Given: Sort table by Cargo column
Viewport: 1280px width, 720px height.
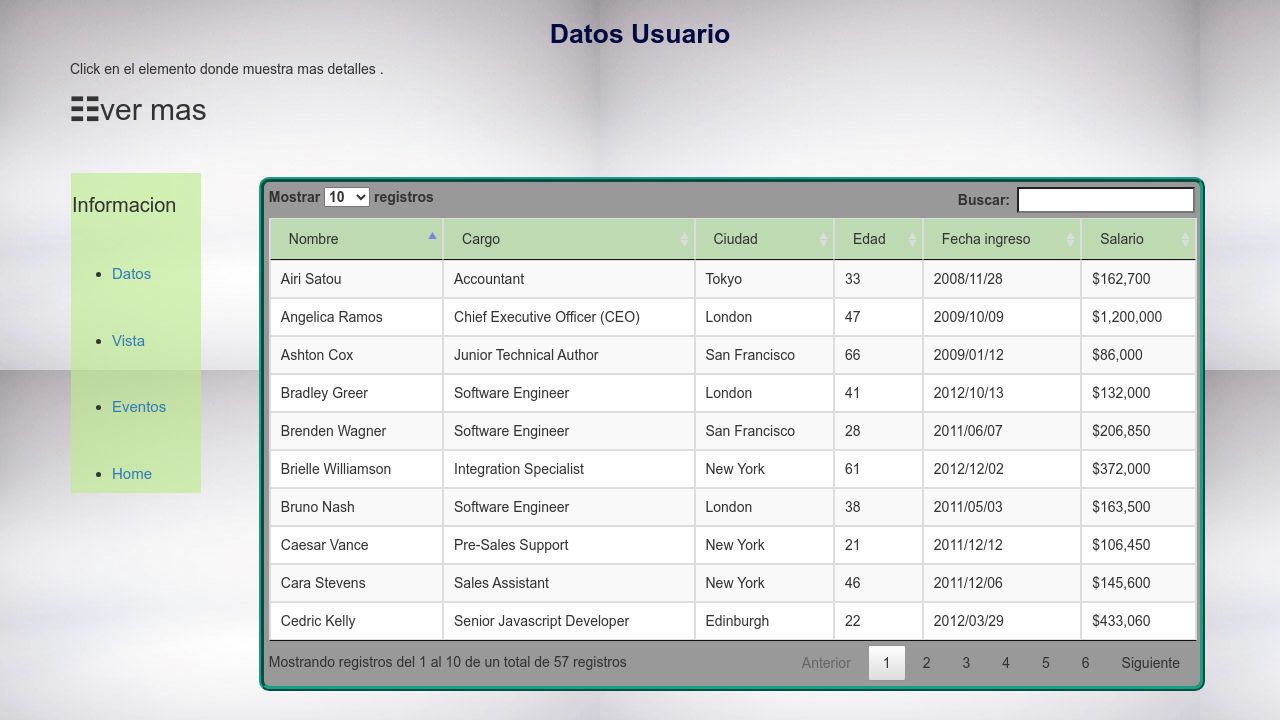Looking at the screenshot, I should [x=569, y=239].
